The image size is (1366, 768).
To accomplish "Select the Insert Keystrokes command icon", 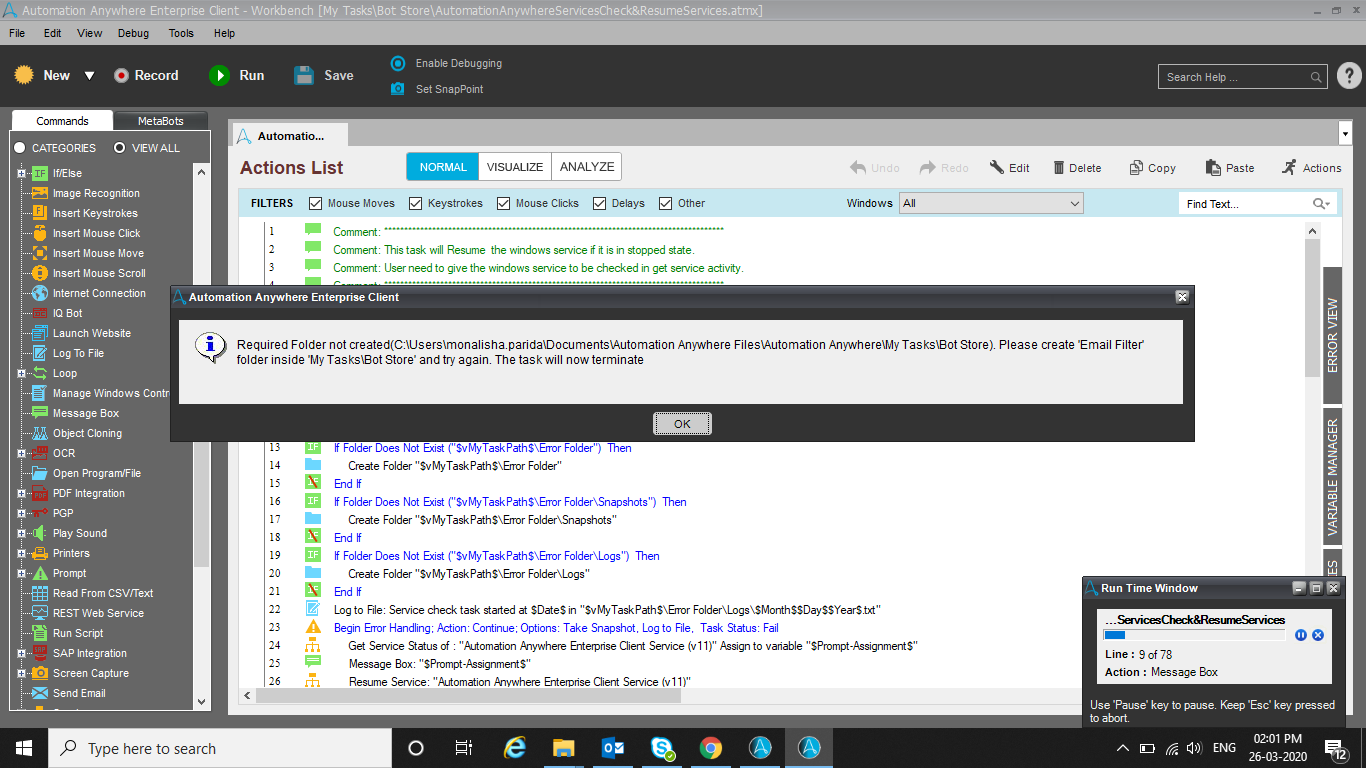I will (40, 213).
